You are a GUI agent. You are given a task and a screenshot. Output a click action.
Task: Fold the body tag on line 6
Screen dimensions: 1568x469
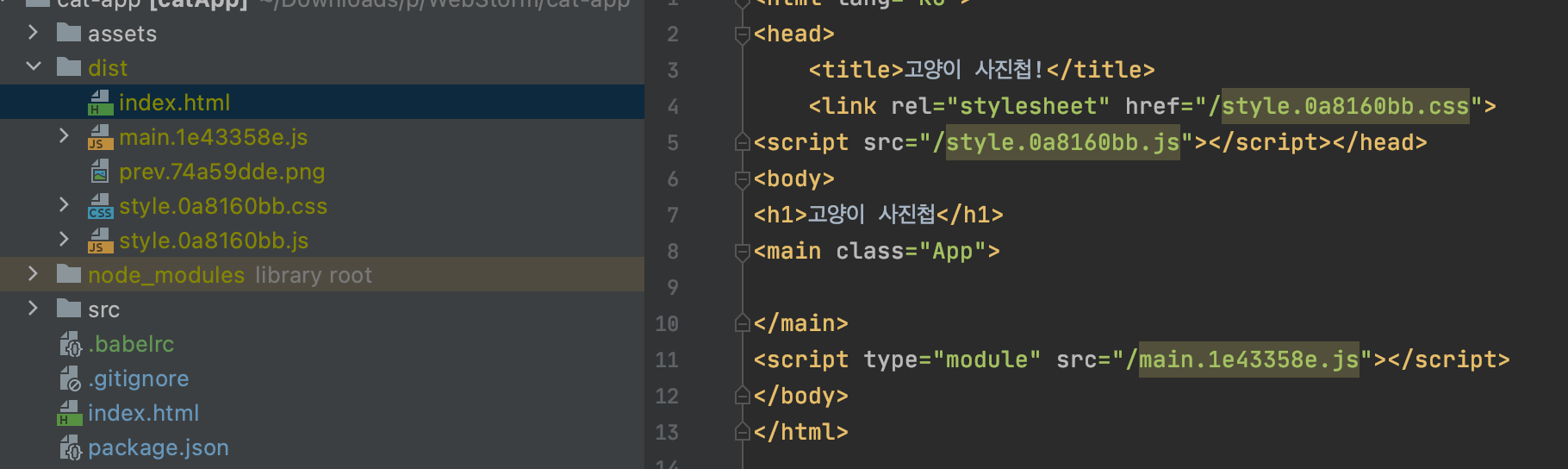tap(742, 179)
